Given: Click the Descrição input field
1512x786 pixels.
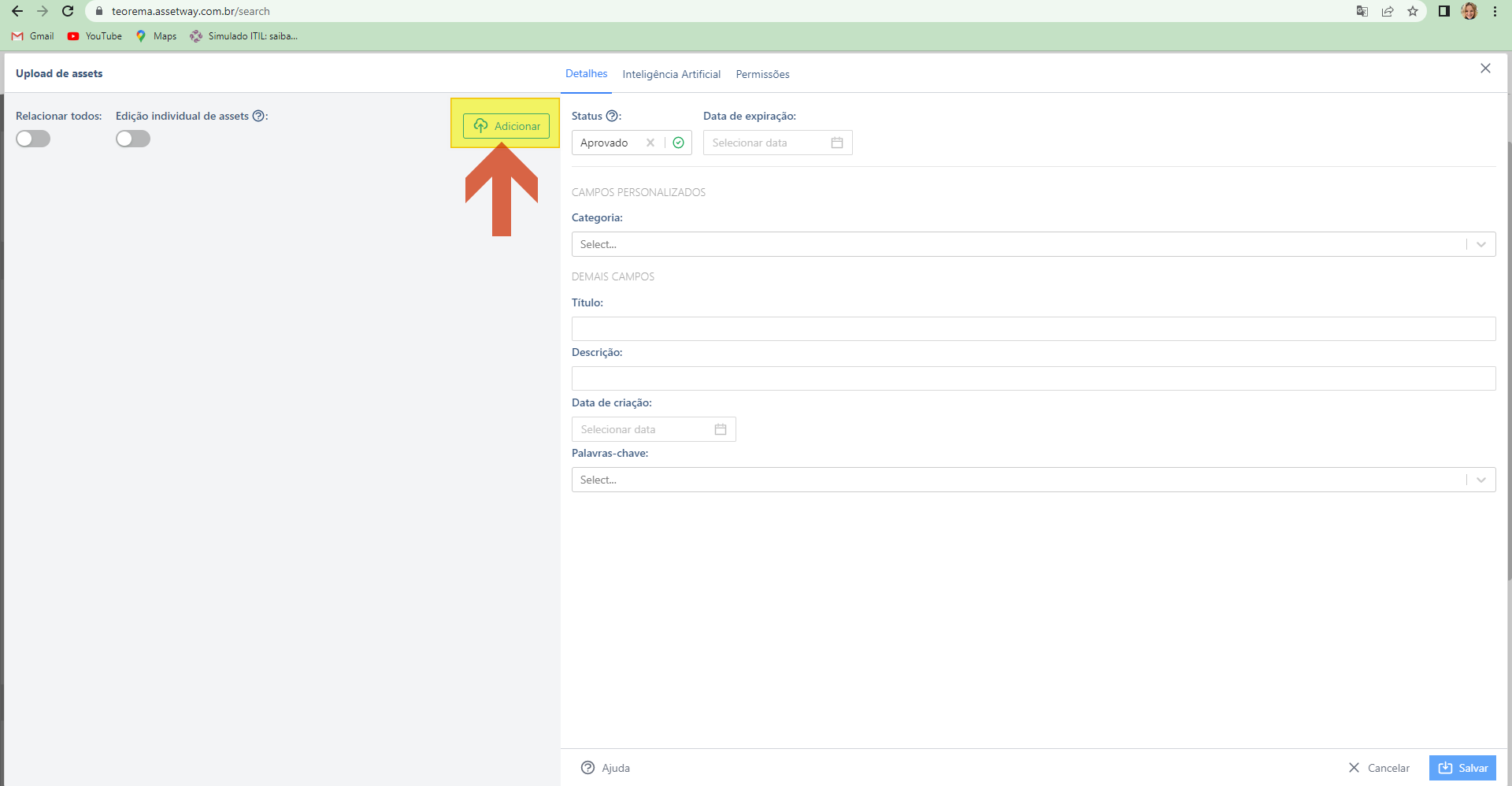Looking at the screenshot, I should click(x=1033, y=378).
